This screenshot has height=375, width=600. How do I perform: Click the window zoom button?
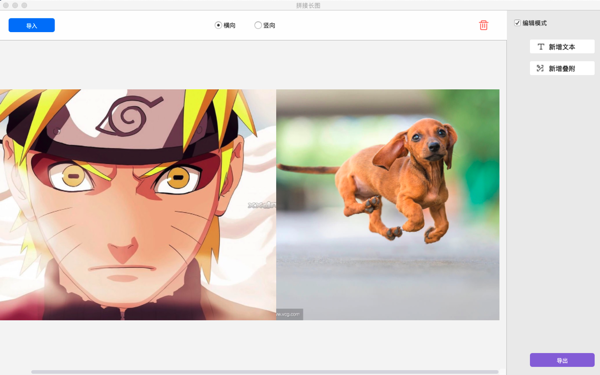click(24, 5)
